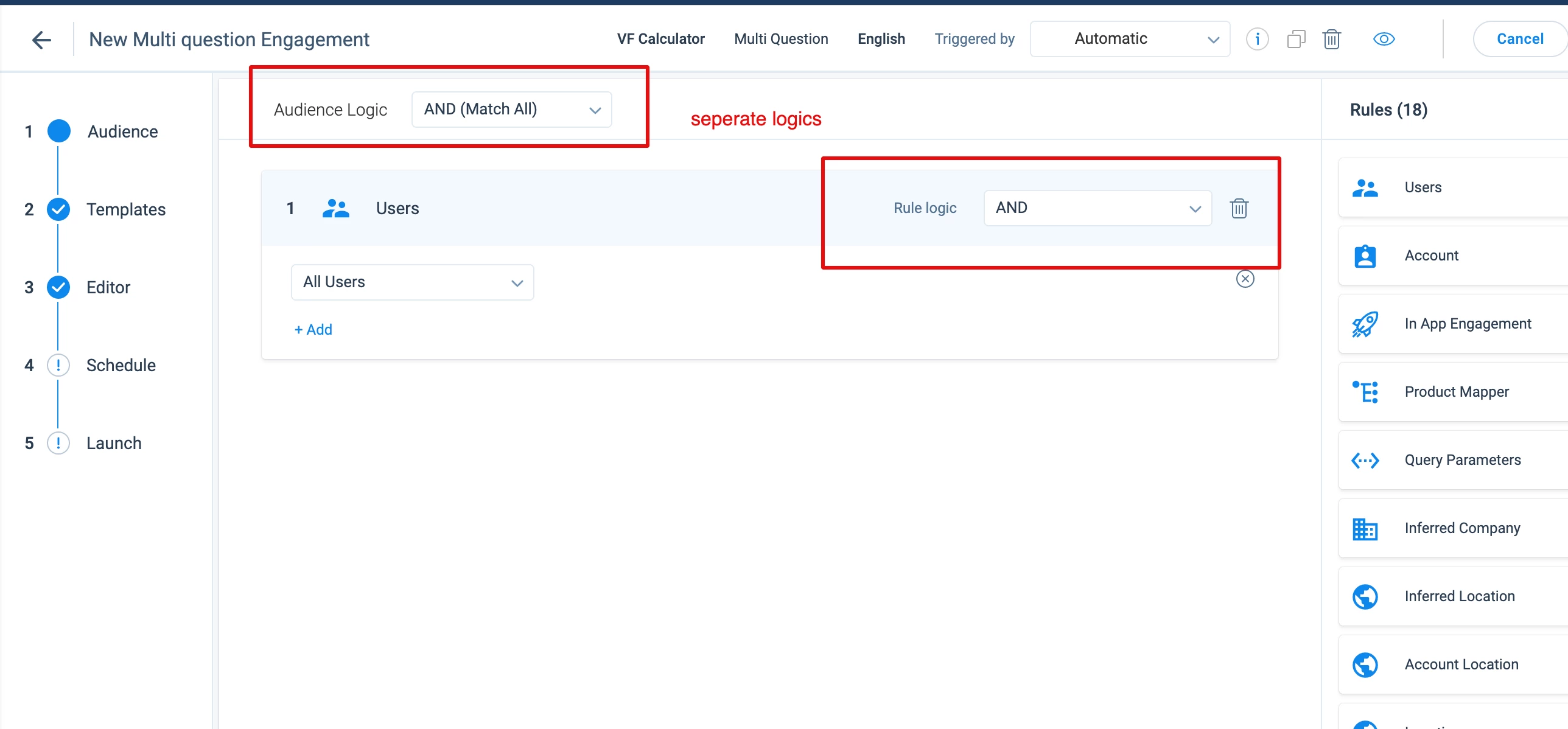The image size is (1568, 729).
Task: Click the back arrow icon
Action: (41, 40)
